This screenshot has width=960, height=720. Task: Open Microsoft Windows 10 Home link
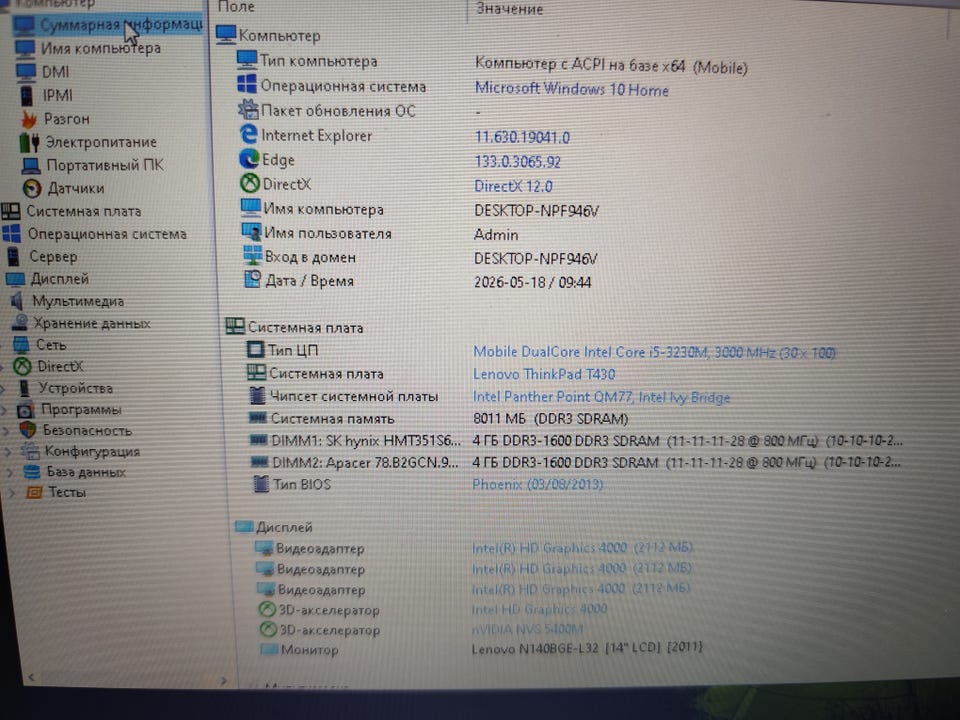pyautogui.click(x=571, y=89)
